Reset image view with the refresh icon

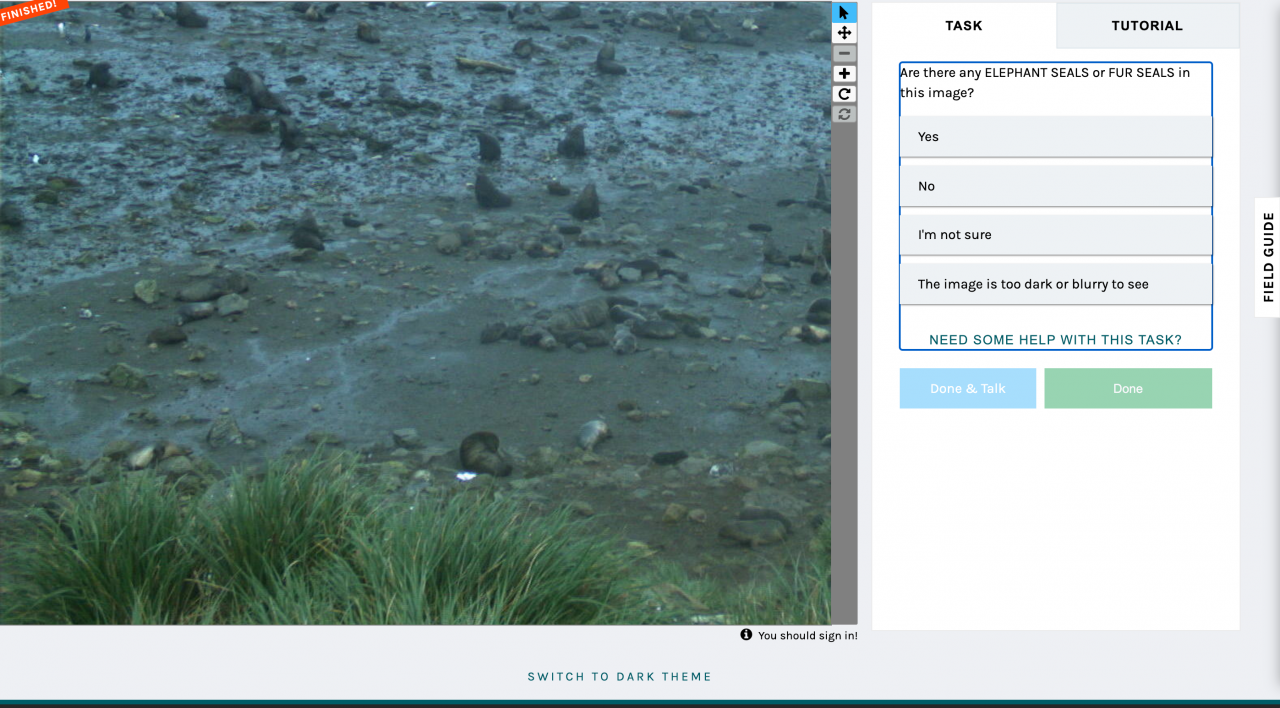coord(844,114)
